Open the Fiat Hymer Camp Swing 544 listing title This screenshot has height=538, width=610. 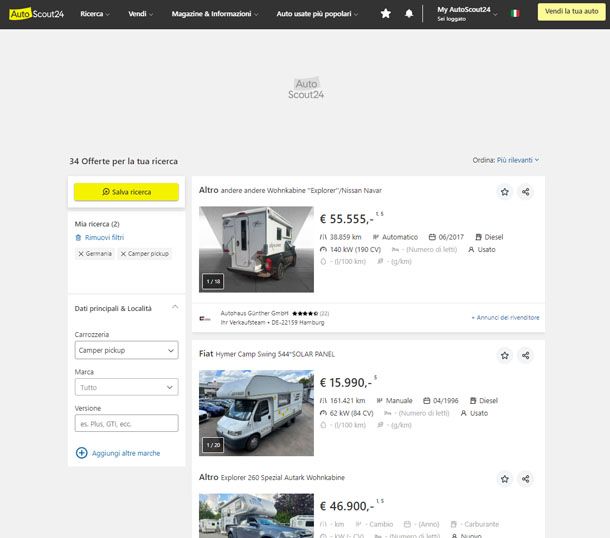coord(267,354)
